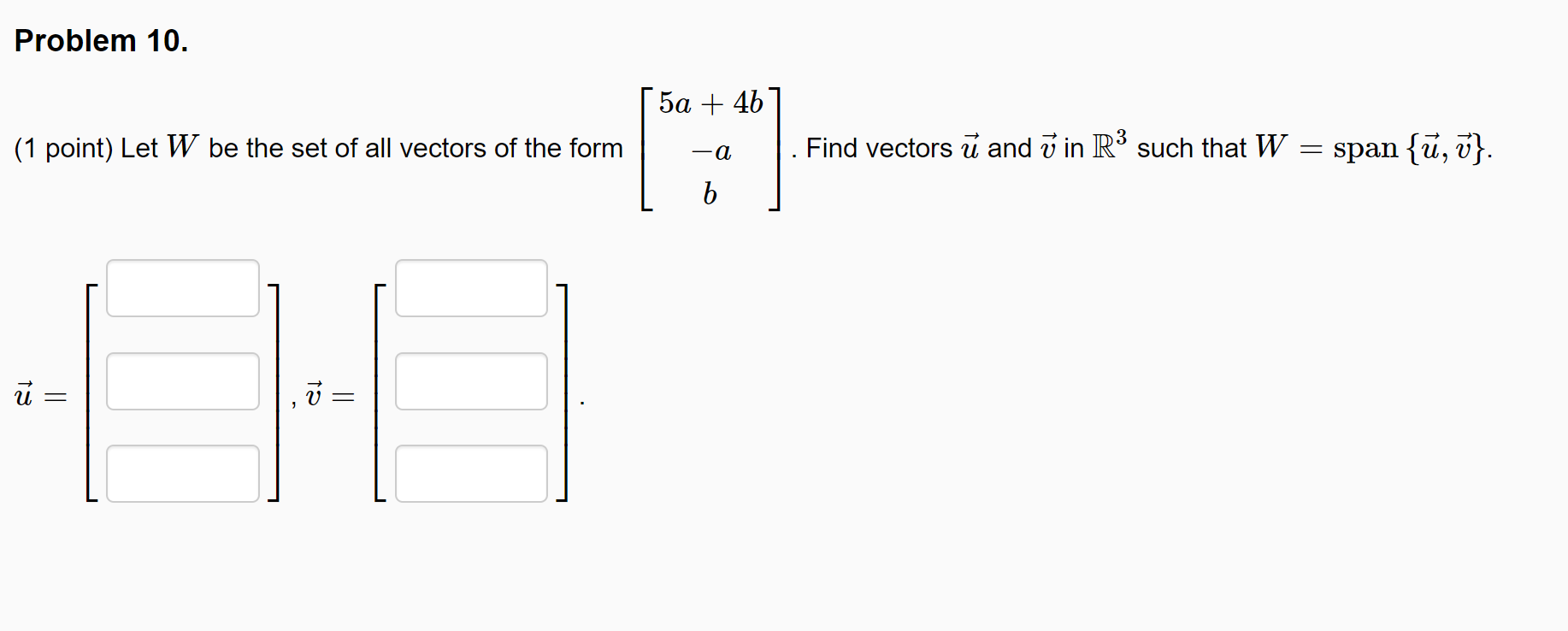
Task: Click the third entry box of vector v
Action: pos(471,472)
